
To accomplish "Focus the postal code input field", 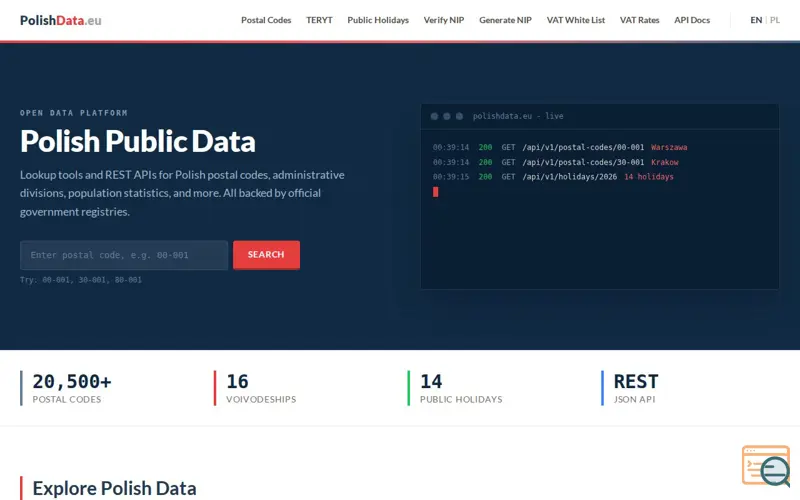I will tap(124, 255).
